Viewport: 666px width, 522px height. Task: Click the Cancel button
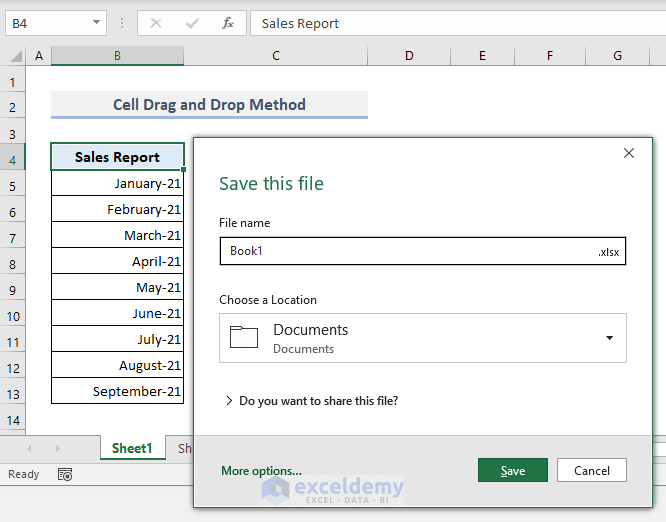click(x=592, y=470)
